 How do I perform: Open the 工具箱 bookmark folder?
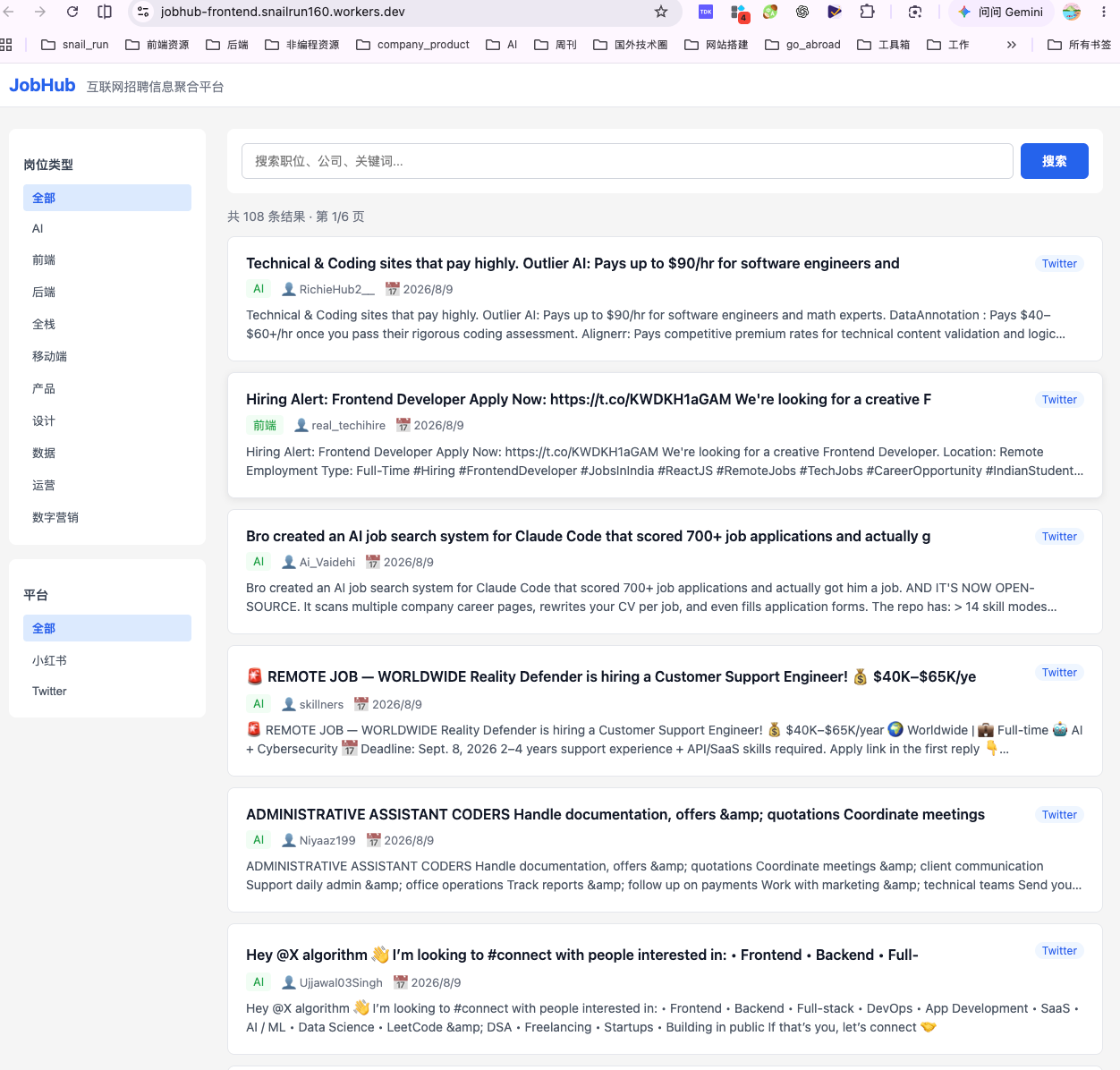[x=884, y=44]
